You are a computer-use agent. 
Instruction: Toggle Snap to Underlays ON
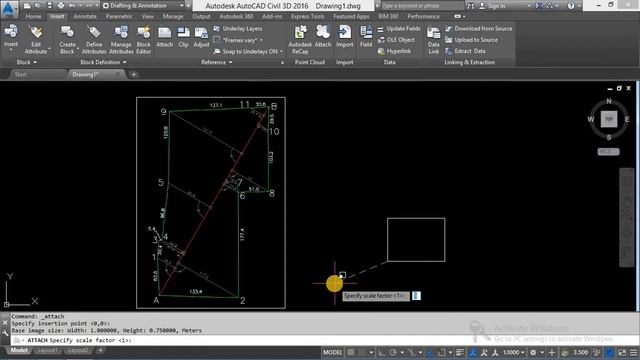[x=247, y=51]
